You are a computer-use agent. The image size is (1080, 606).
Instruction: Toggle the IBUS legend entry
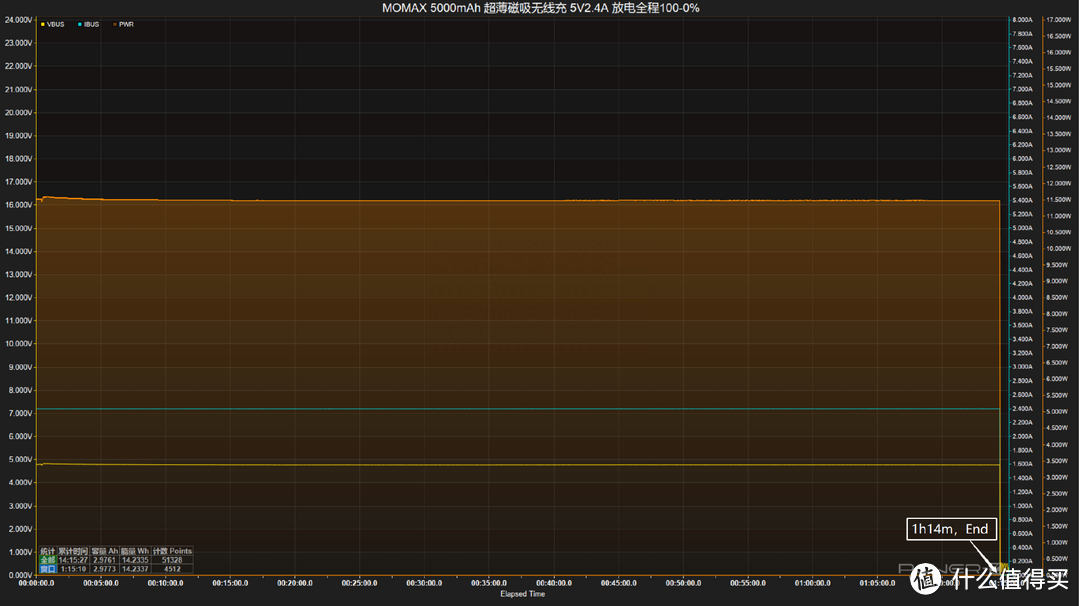89,24
